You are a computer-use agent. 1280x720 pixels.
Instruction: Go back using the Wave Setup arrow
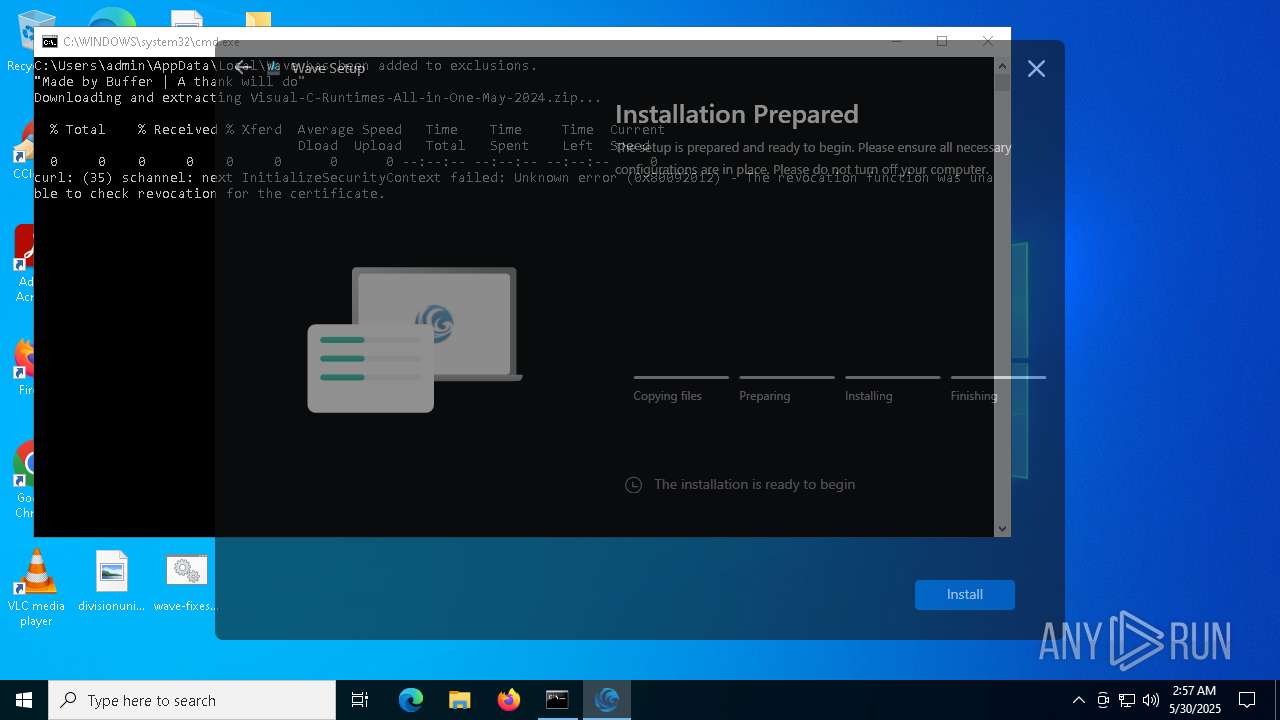[x=242, y=68]
